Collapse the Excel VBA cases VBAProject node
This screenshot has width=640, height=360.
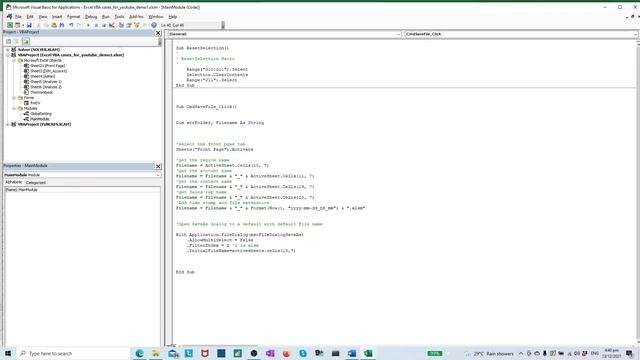tap(8, 55)
